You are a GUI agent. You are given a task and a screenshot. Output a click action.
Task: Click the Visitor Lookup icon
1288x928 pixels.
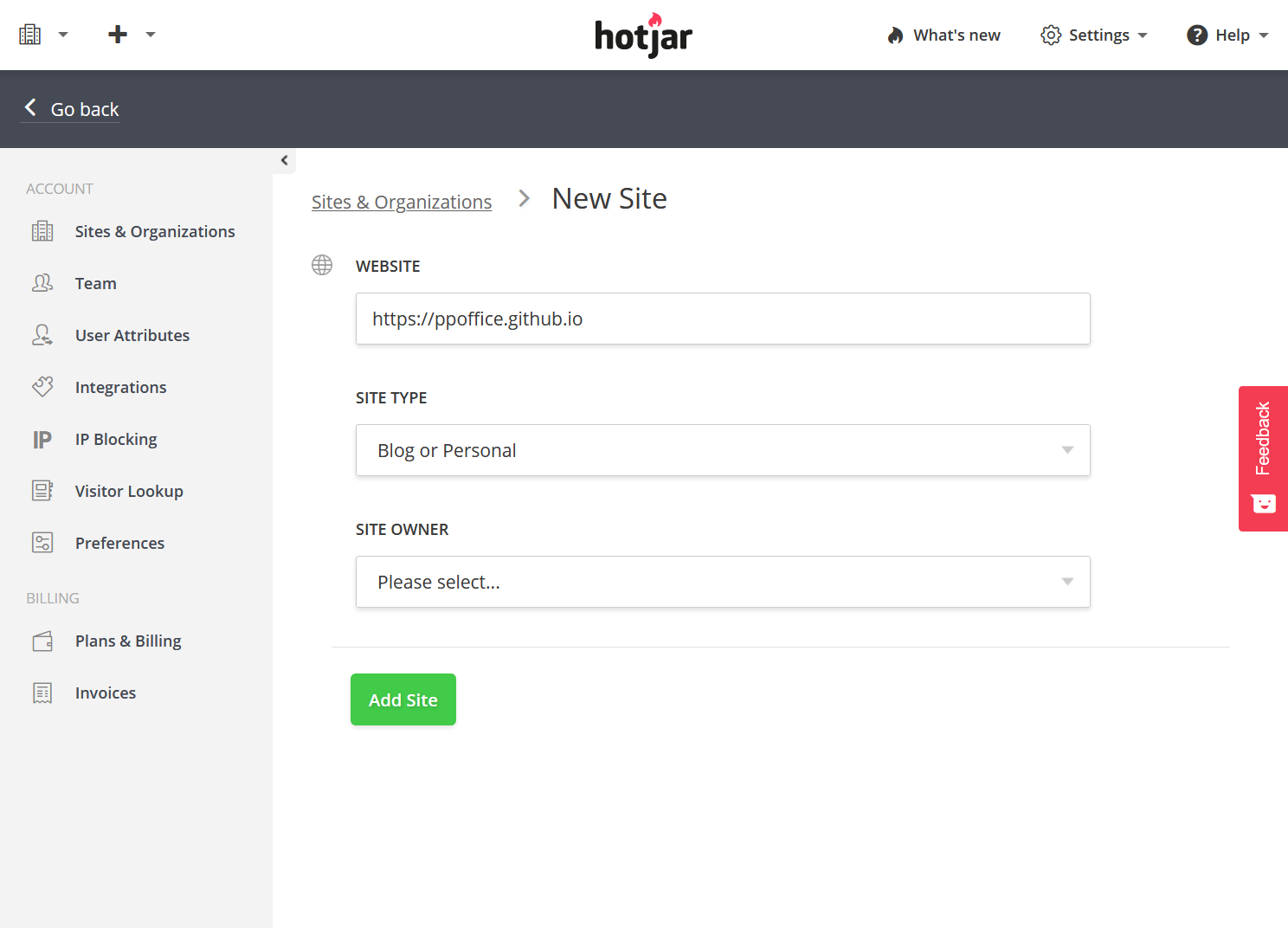coord(42,491)
